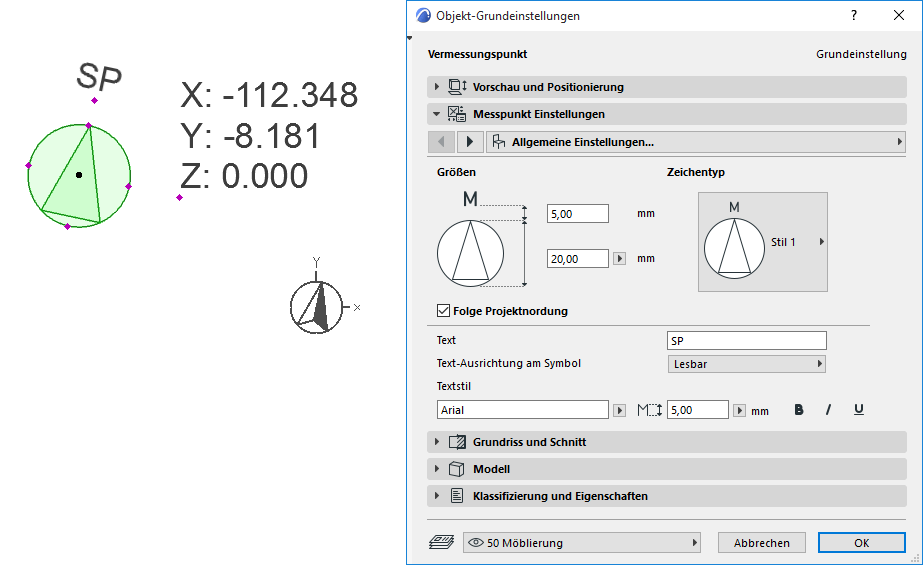Toggle the Folge Projektnordung checkbox
Viewport: 923px width, 565px height.
[x=443, y=311]
